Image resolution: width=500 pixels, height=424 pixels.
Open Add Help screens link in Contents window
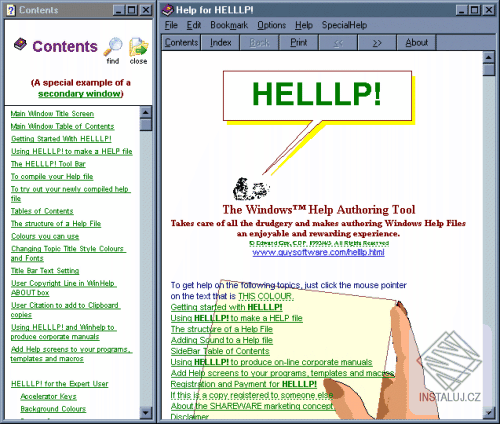tap(71, 354)
